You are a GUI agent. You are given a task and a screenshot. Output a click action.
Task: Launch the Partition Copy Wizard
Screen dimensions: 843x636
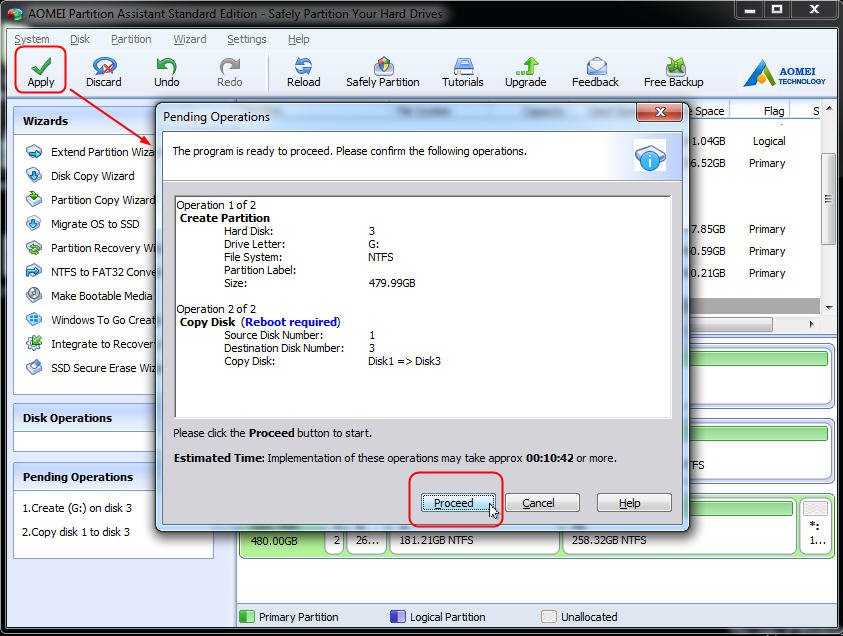click(x=90, y=200)
